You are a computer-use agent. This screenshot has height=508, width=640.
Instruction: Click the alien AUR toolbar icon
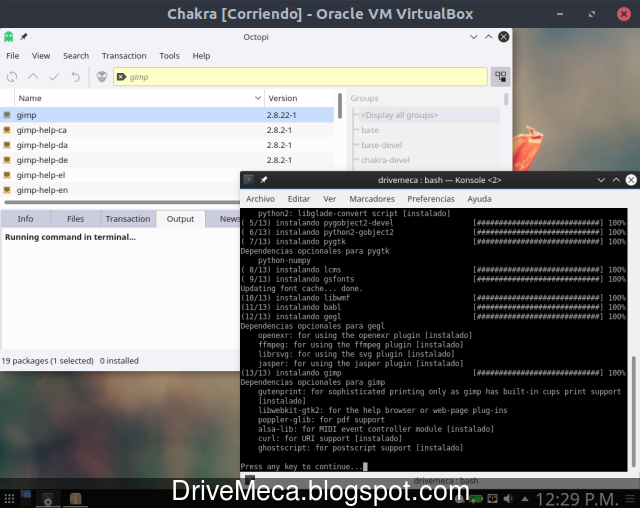point(102,77)
